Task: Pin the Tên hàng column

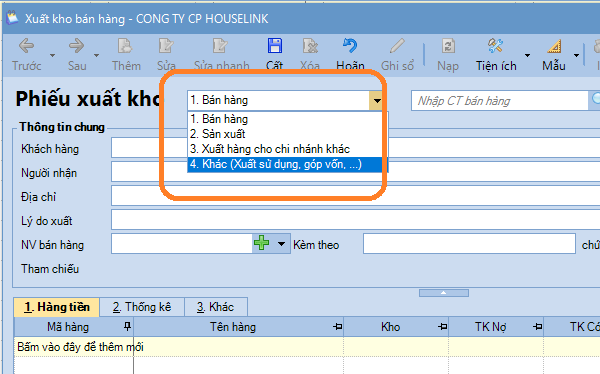Action: (338, 327)
